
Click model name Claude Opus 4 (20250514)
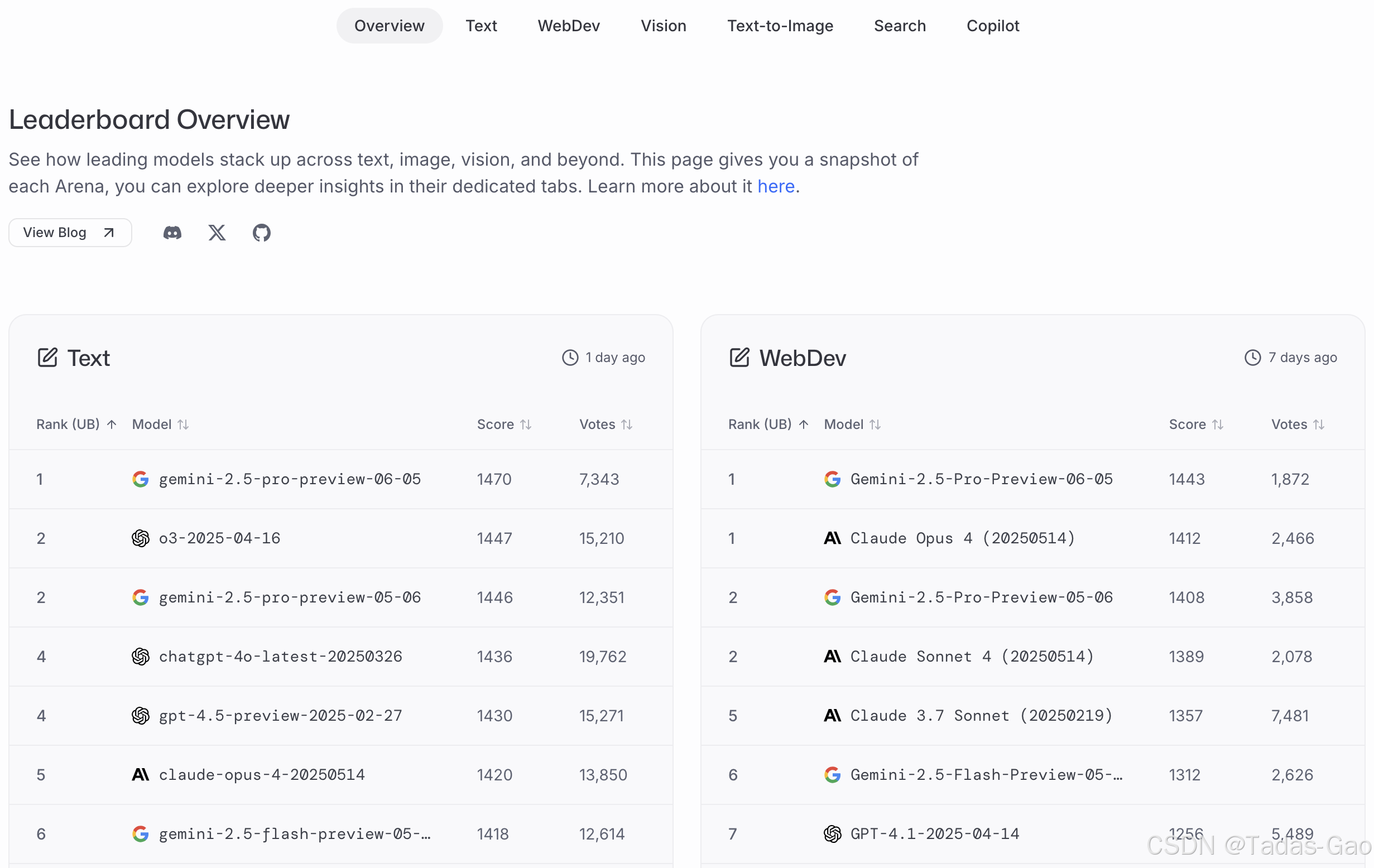pyautogui.click(x=963, y=538)
